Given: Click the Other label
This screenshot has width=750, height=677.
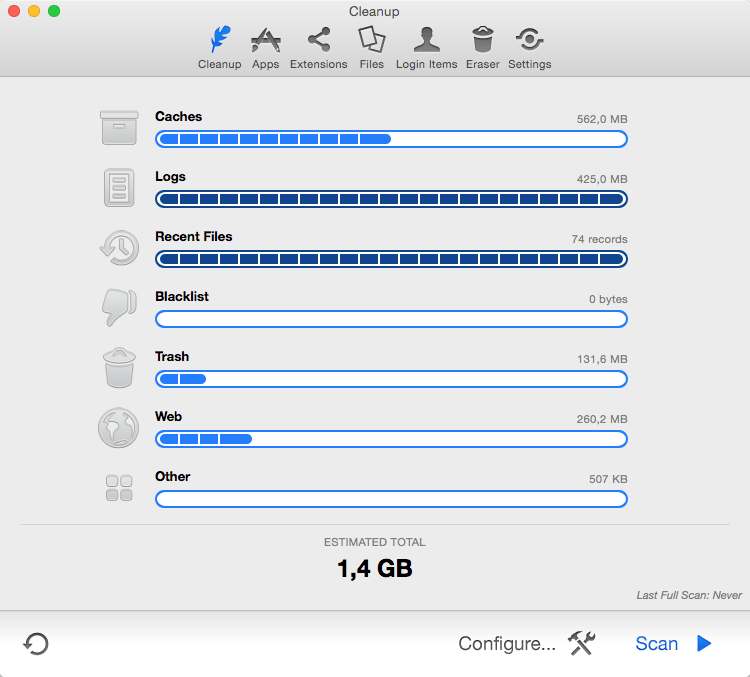Looking at the screenshot, I should [173, 477].
